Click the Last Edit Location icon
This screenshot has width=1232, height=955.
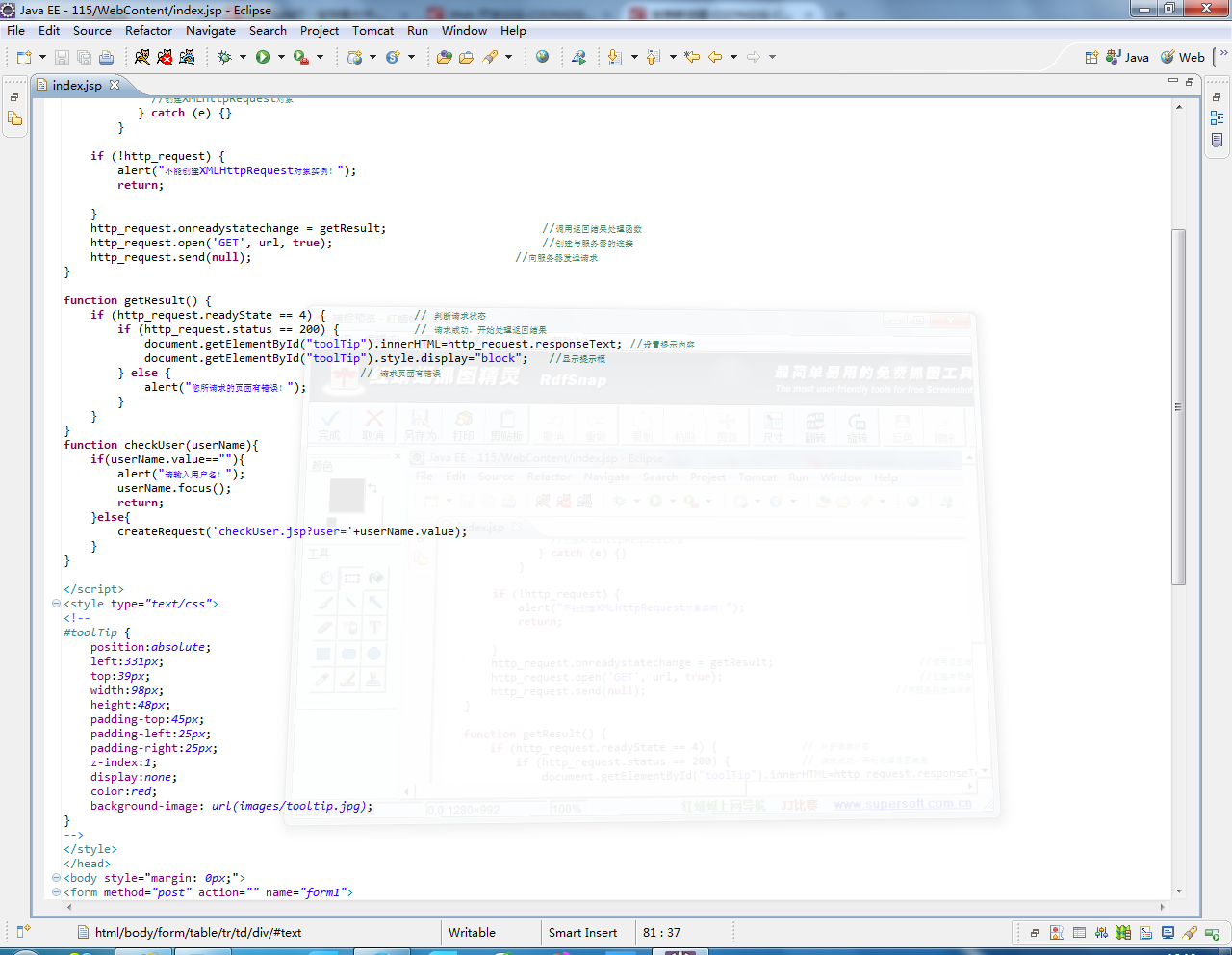pos(692,57)
